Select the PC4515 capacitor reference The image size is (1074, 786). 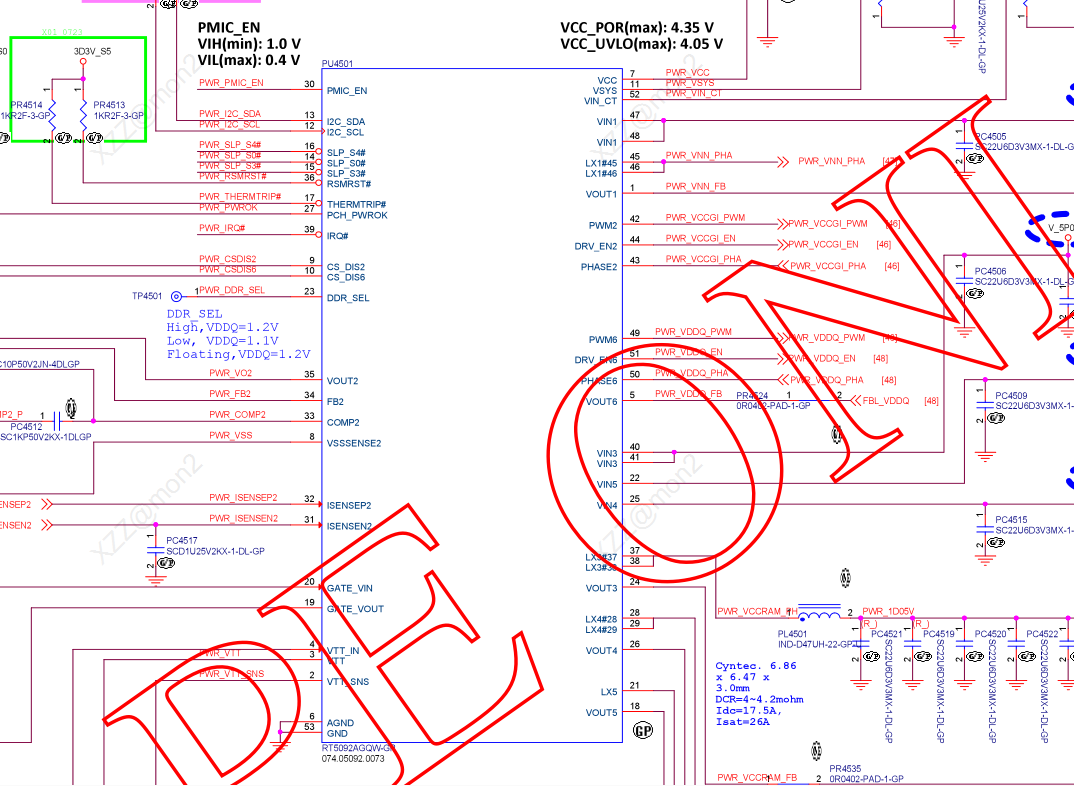coord(1011,520)
